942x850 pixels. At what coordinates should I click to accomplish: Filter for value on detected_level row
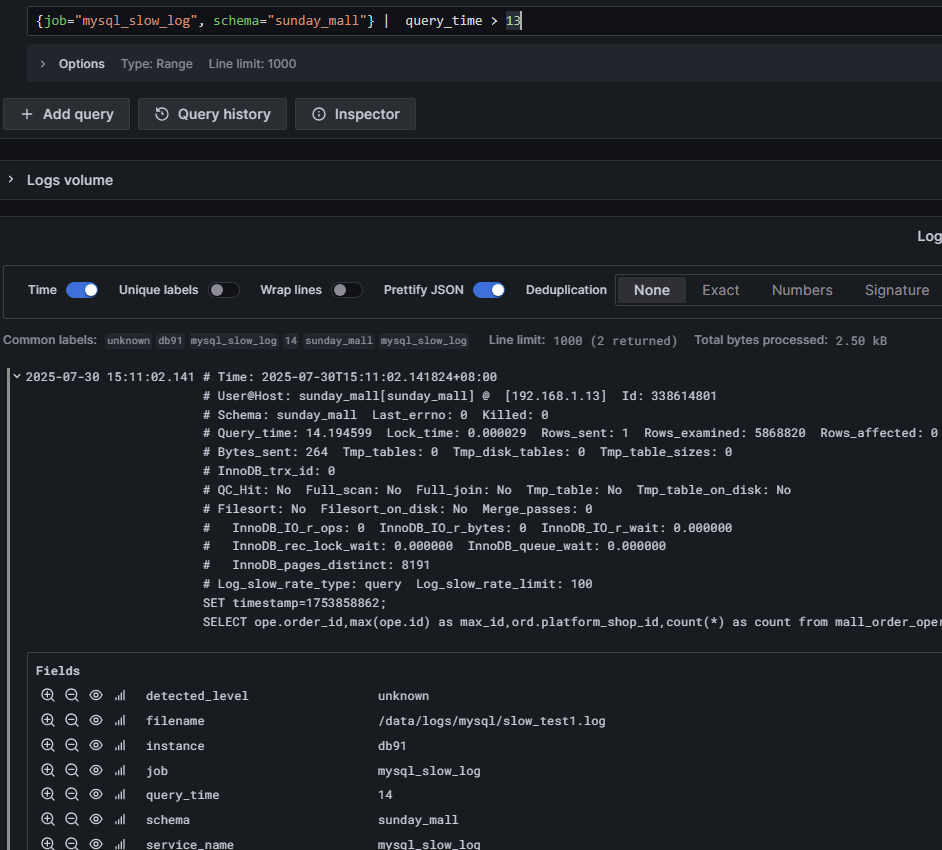click(x=47, y=695)
